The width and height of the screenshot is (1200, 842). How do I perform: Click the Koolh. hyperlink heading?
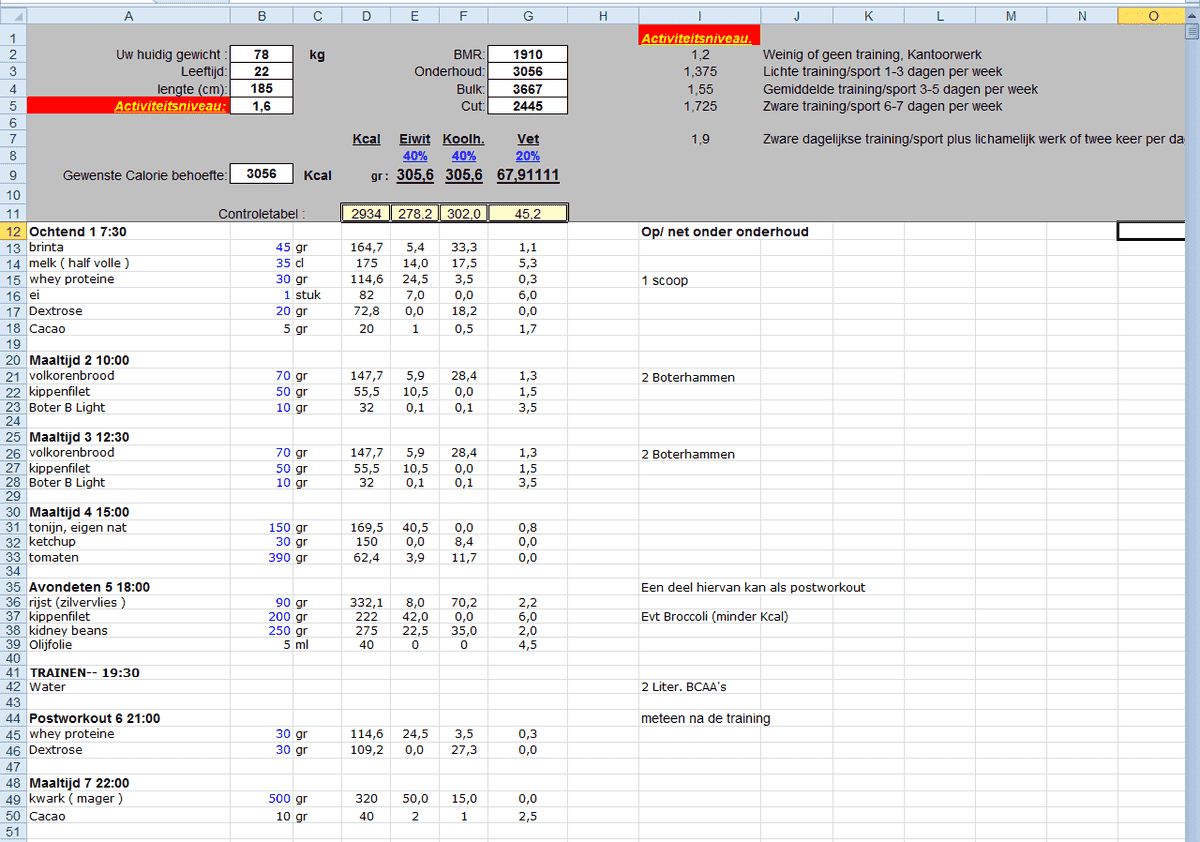pyautogui.click(x=463, y=139)
